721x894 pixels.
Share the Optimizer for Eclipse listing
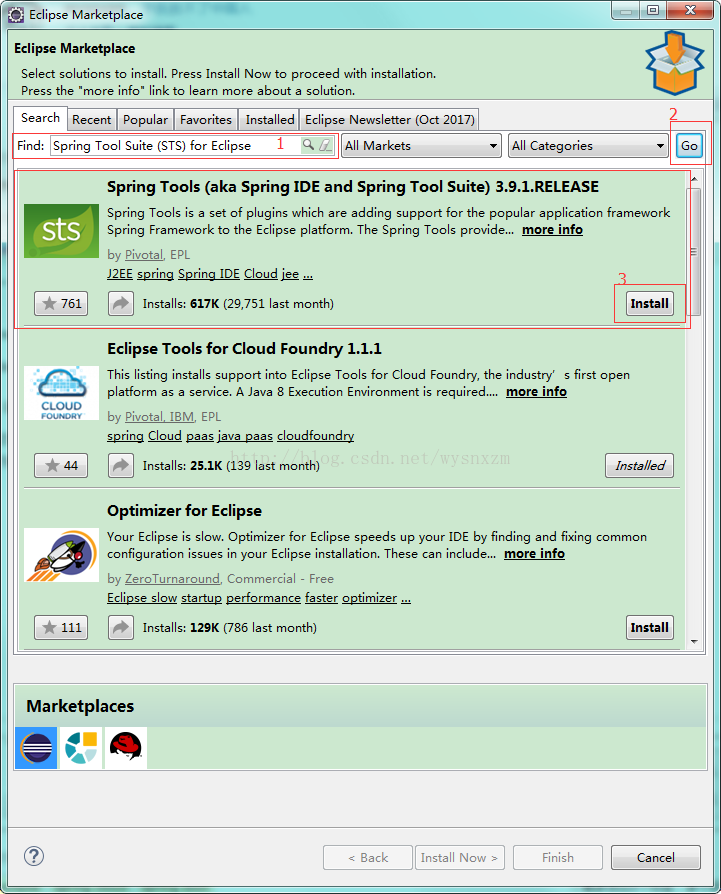point(121,627)
